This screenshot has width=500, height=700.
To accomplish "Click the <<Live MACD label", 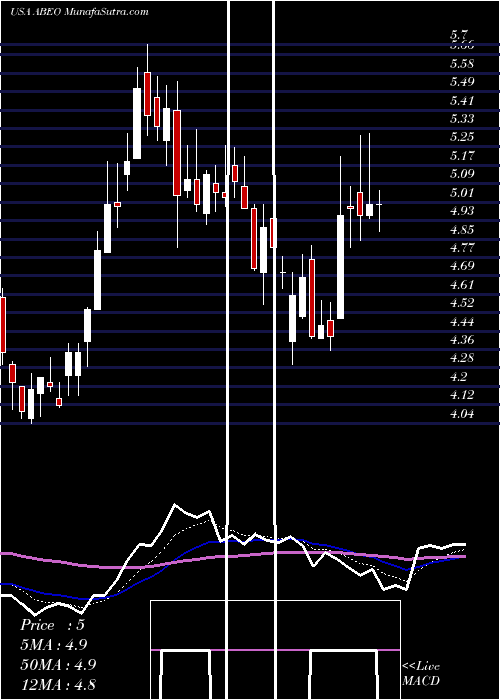I will tap(421, 673).
